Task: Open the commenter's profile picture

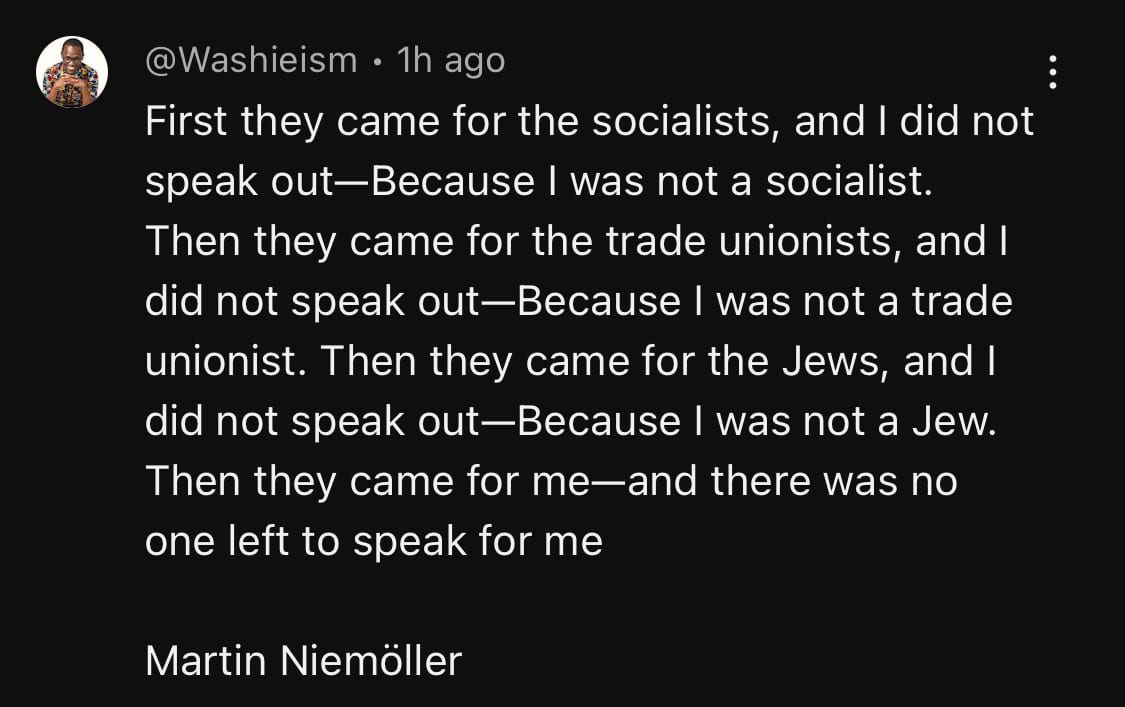Action: pos(71,71)
